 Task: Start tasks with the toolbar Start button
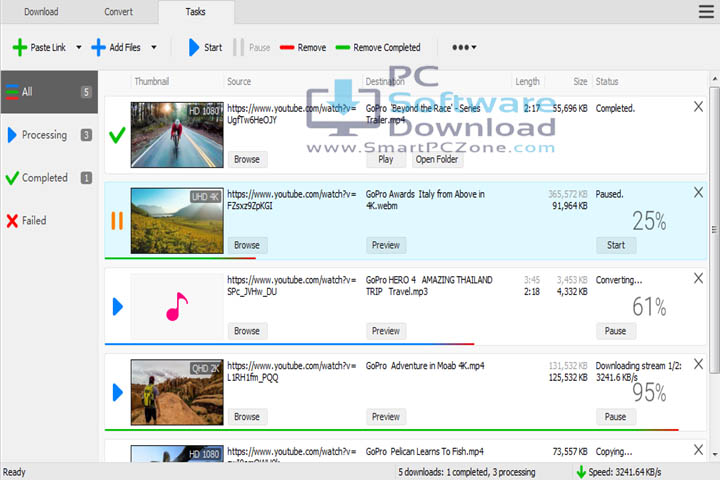click(x=205, y=47)
